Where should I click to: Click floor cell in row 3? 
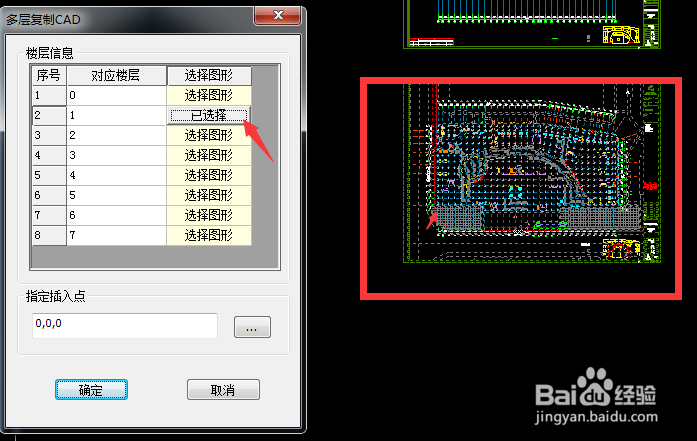[116, 135]
